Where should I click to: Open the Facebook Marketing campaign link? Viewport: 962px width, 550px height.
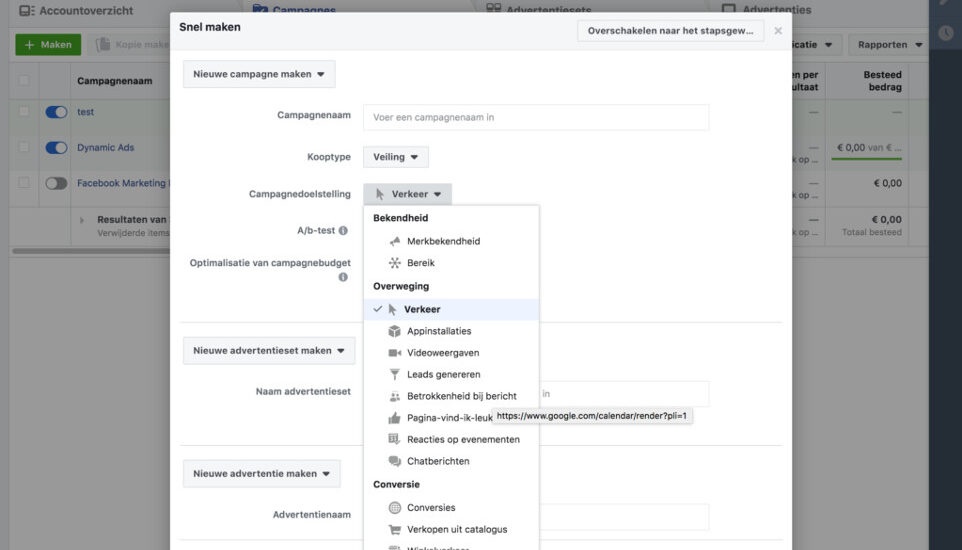pyautogui.click(x=123, y=183)
